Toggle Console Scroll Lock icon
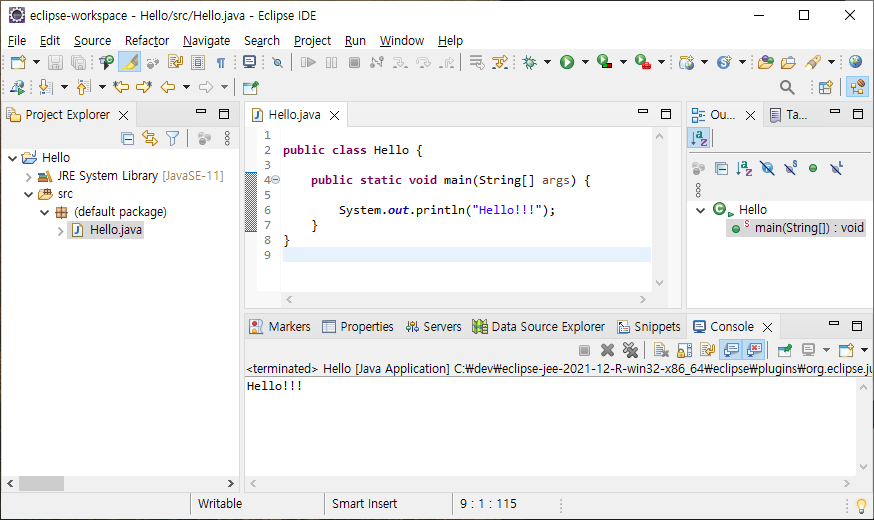The height and width of the screenshot is (520, 874). [684, 350]
